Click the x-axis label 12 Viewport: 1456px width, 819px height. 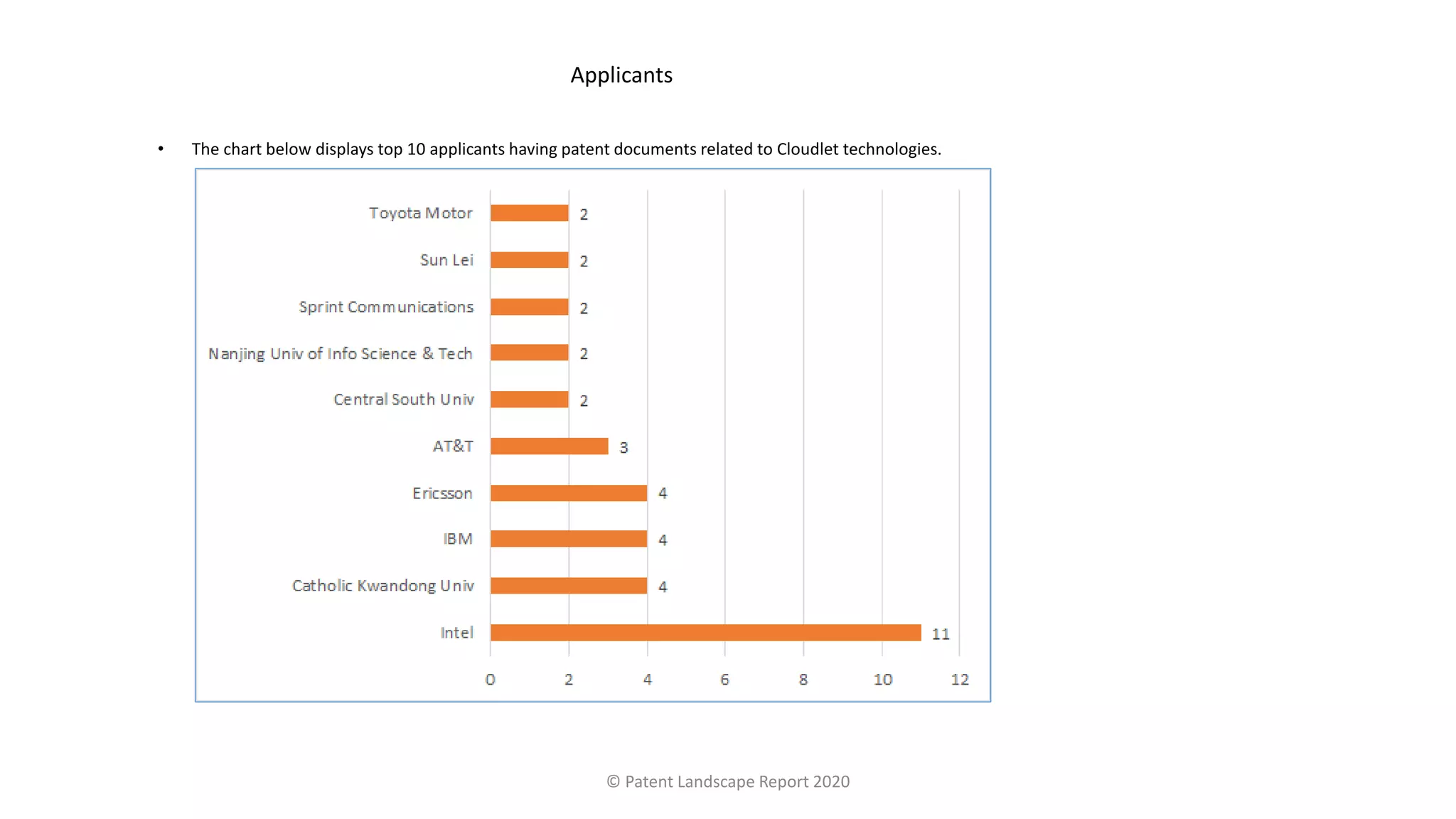coord(960,680)
